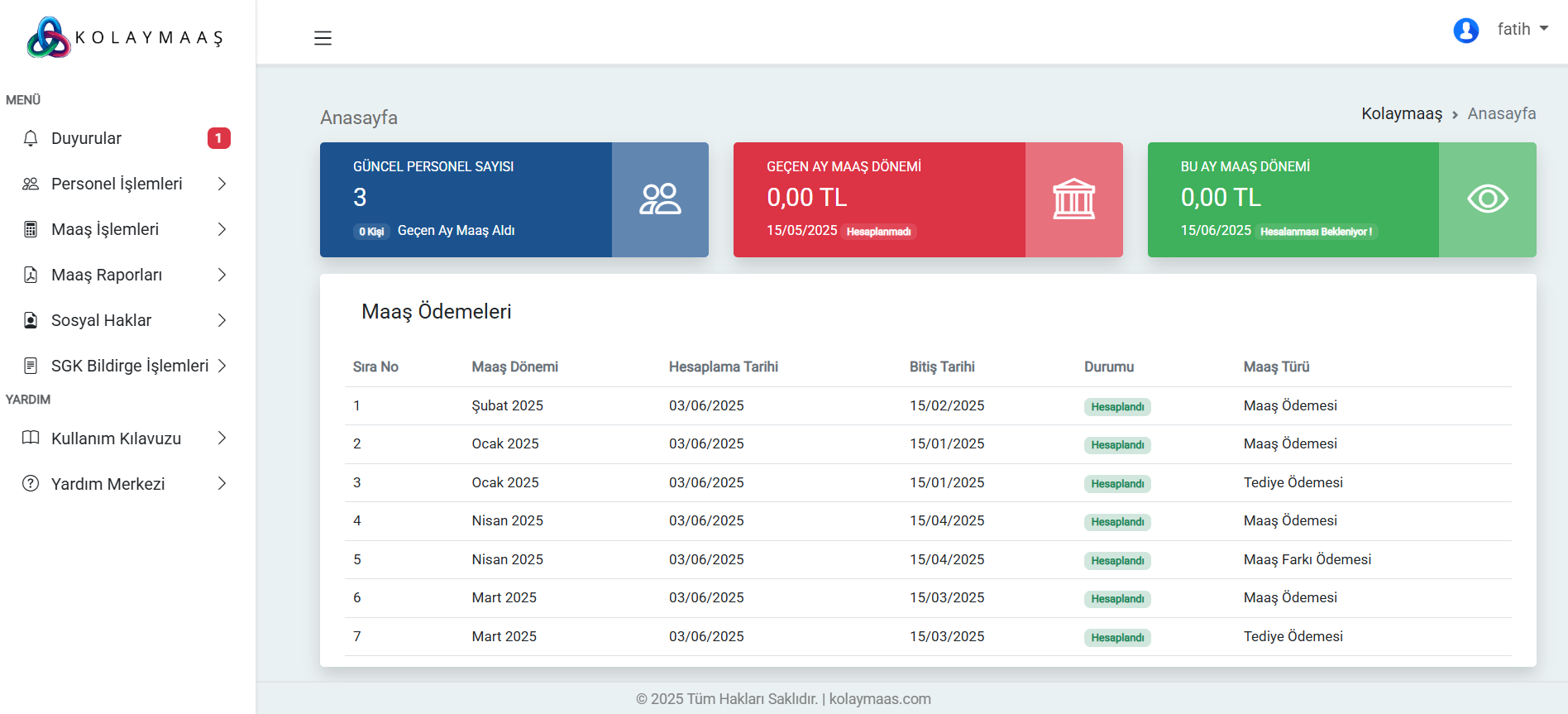1568x714 pixels.
Task: Expand the Maaş İşlemleri submenu chevron
Action: click(222, 229)
